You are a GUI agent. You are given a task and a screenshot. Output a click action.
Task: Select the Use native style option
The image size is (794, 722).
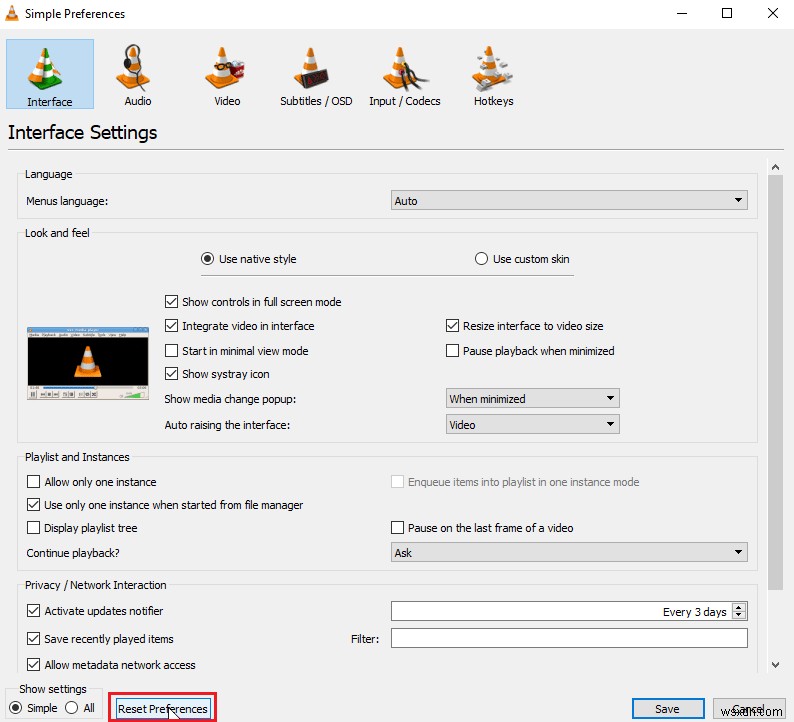pyautogui.click(x=249, y=259)
